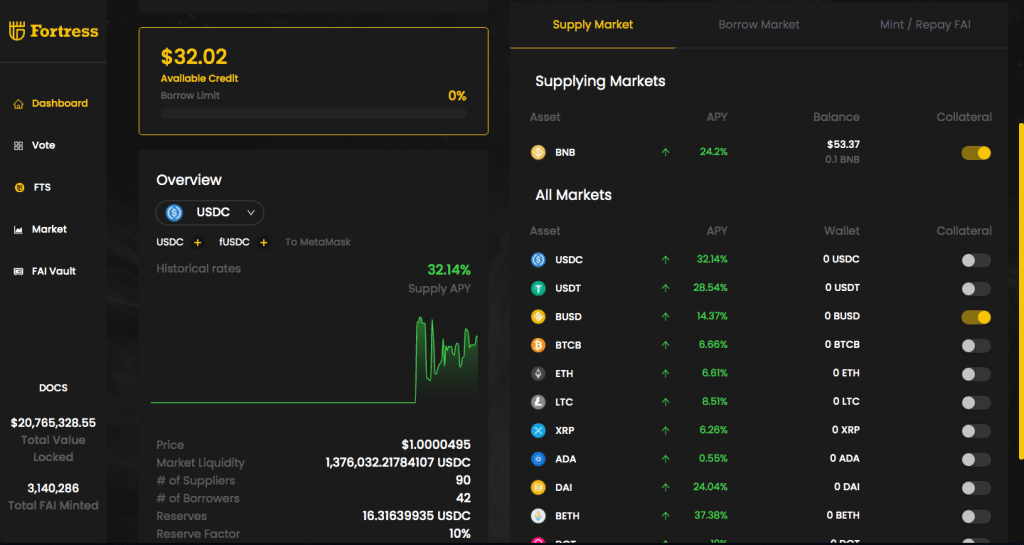Click the Market chart icon

[x=18, y=230]
